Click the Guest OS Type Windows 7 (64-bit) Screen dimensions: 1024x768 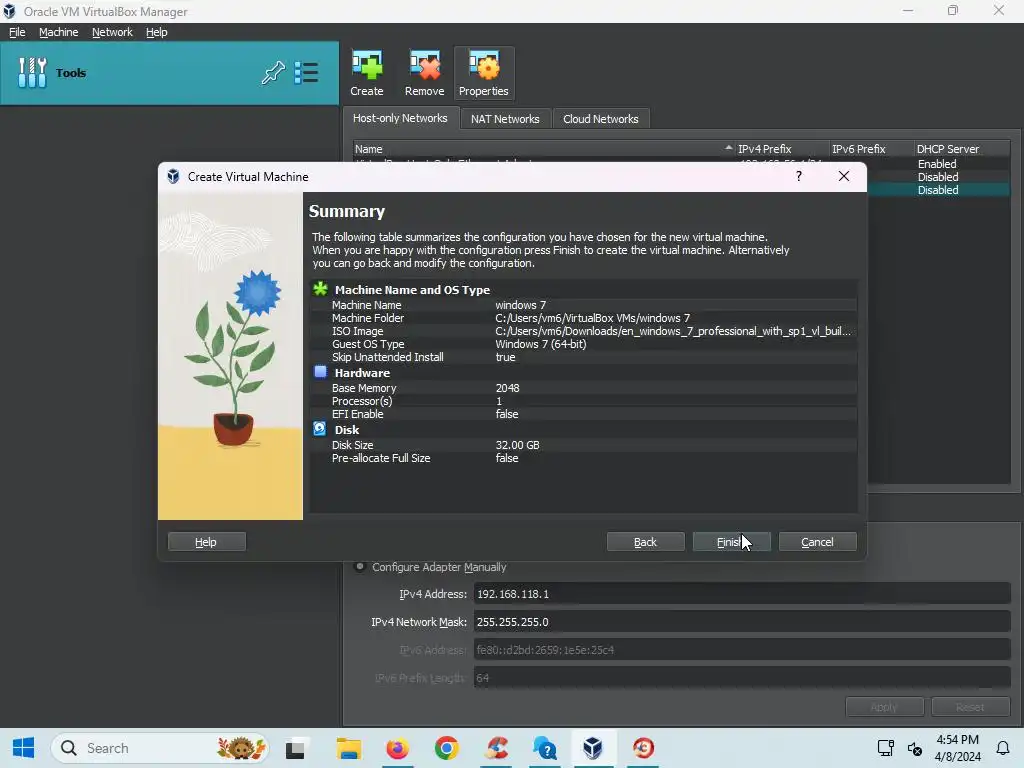coord(541,344)
